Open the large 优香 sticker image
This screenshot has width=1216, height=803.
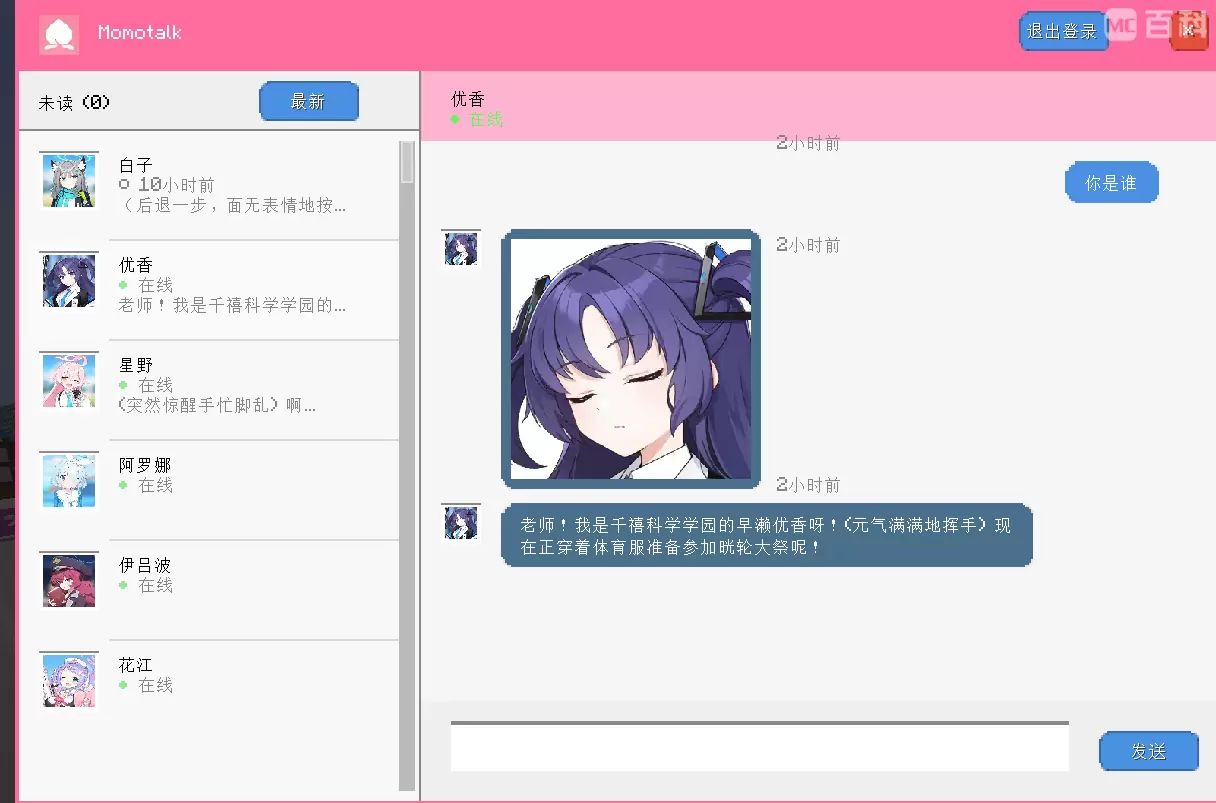tap(630, 358)
